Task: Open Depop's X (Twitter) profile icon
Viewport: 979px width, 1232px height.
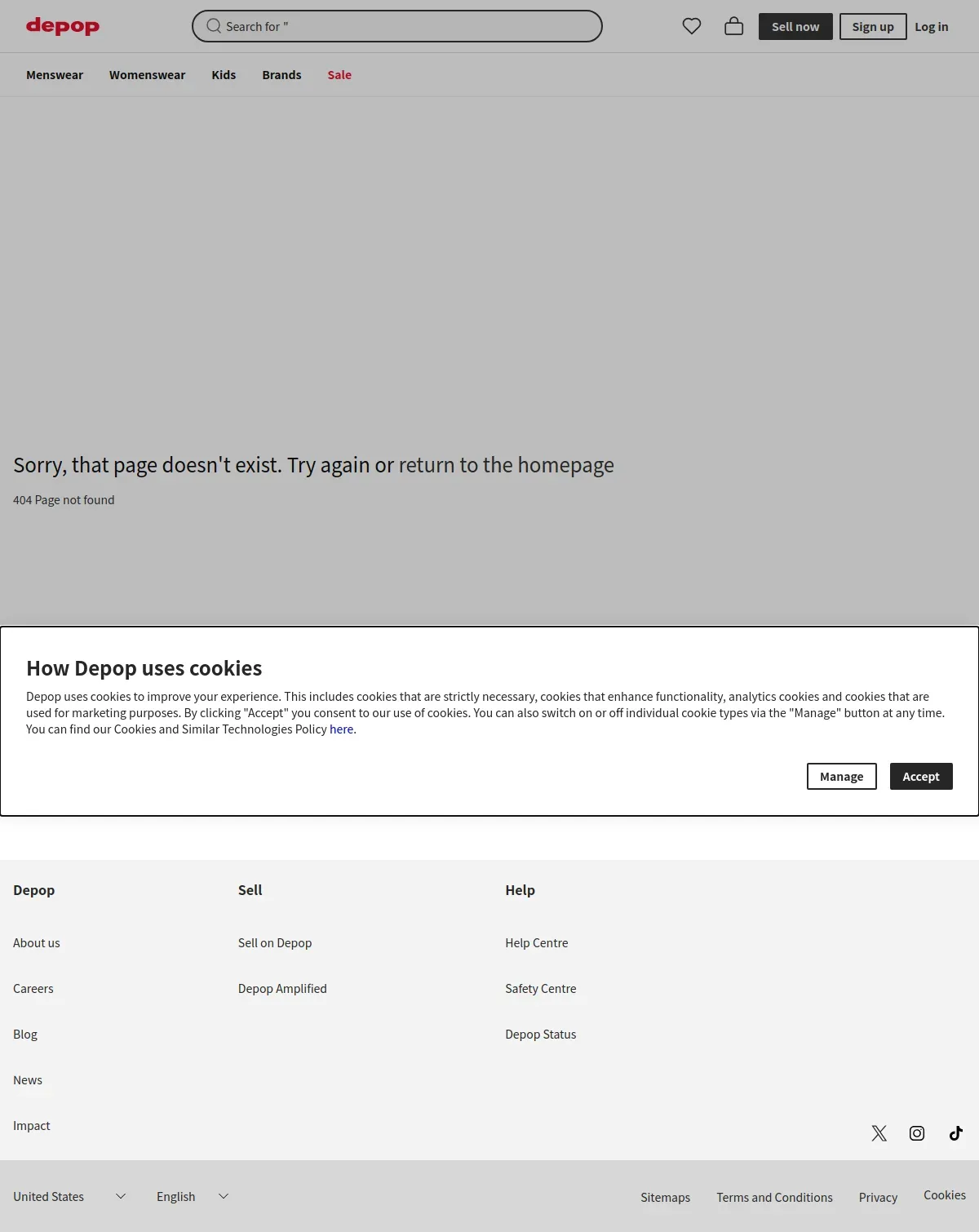Action: click(x=879, y=1133)
